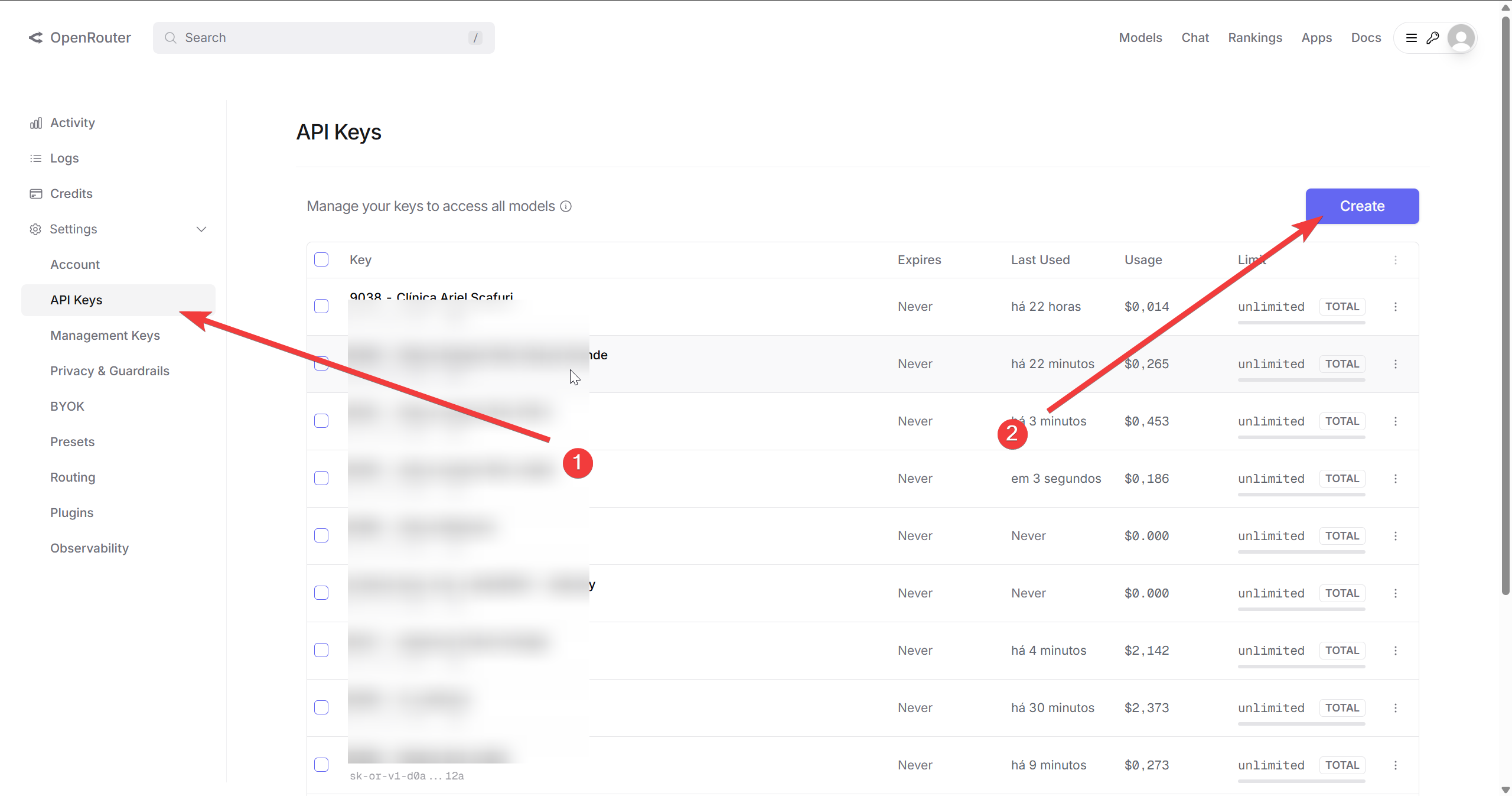
Task: Click the limit usage bar for the $0,014 key
Action: click(x=1302, y=323)
